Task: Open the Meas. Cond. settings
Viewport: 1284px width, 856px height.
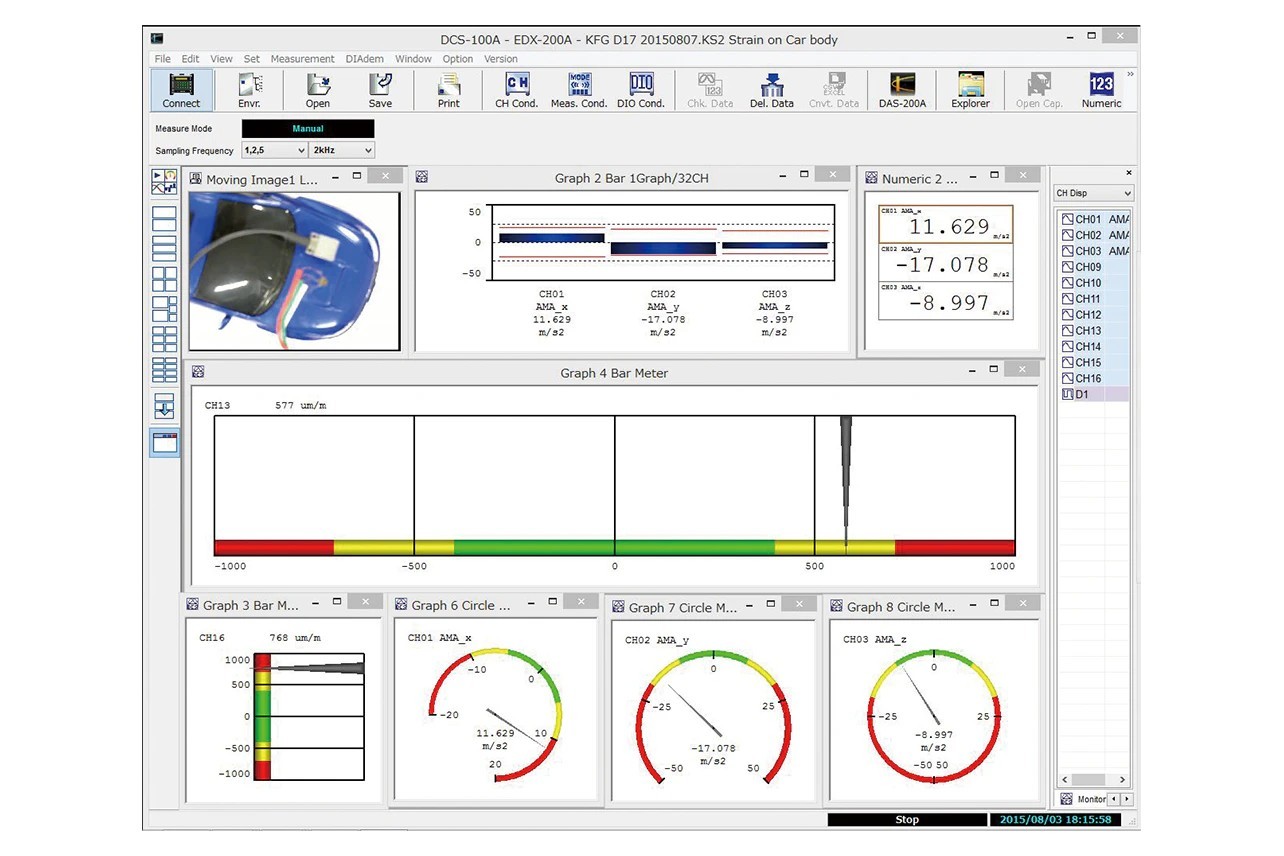Action: pyautogui.click(x=579, y=90)
